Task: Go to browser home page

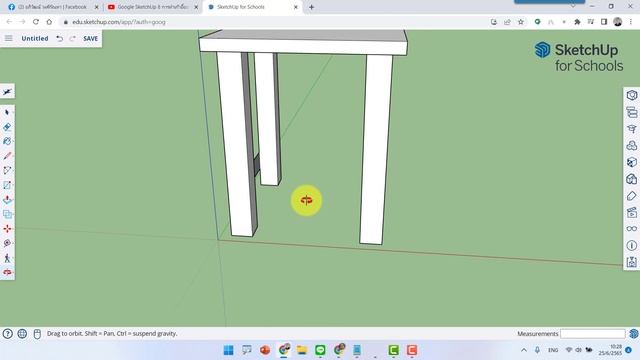Action: coord(49,22)
